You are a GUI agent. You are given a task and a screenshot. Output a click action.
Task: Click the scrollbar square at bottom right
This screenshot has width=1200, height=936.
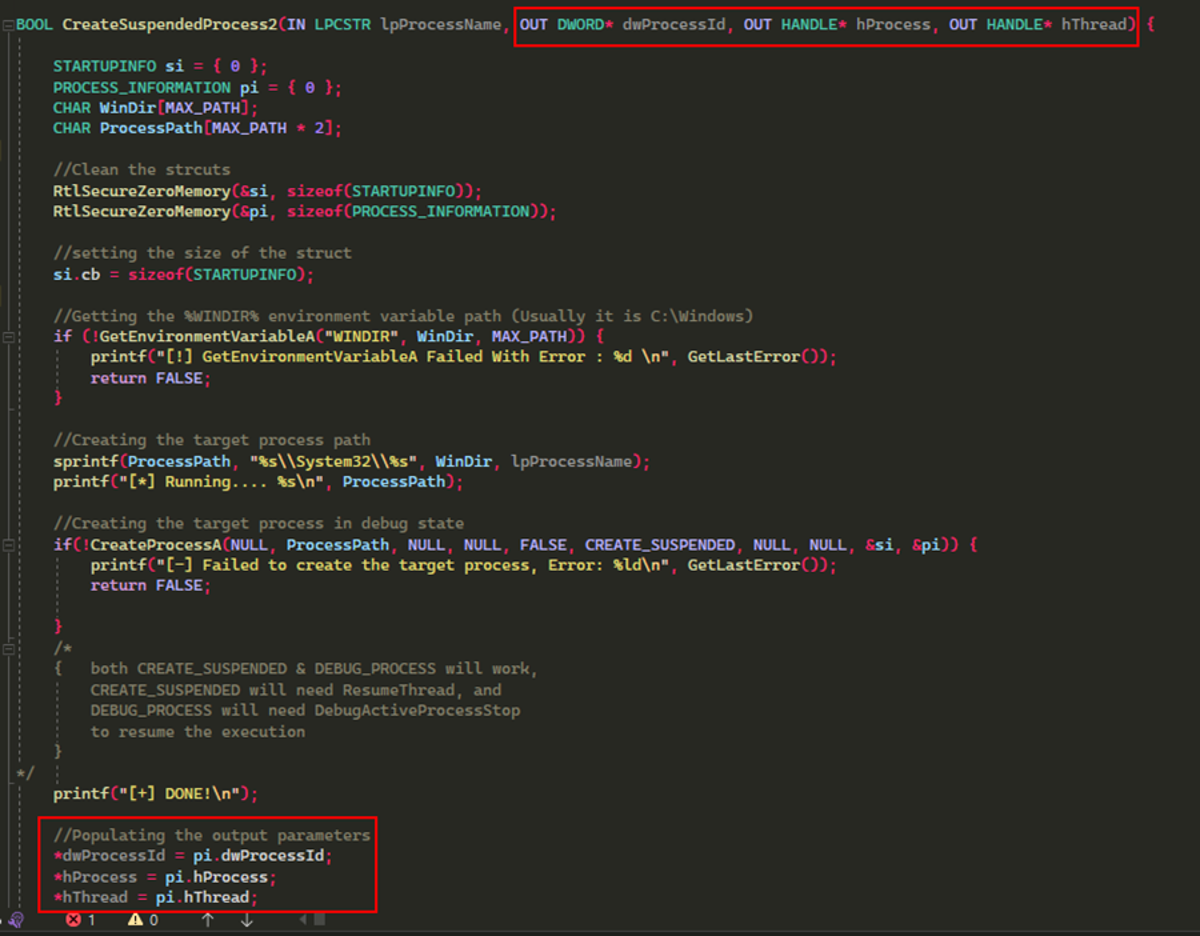(x=318, y=920)
